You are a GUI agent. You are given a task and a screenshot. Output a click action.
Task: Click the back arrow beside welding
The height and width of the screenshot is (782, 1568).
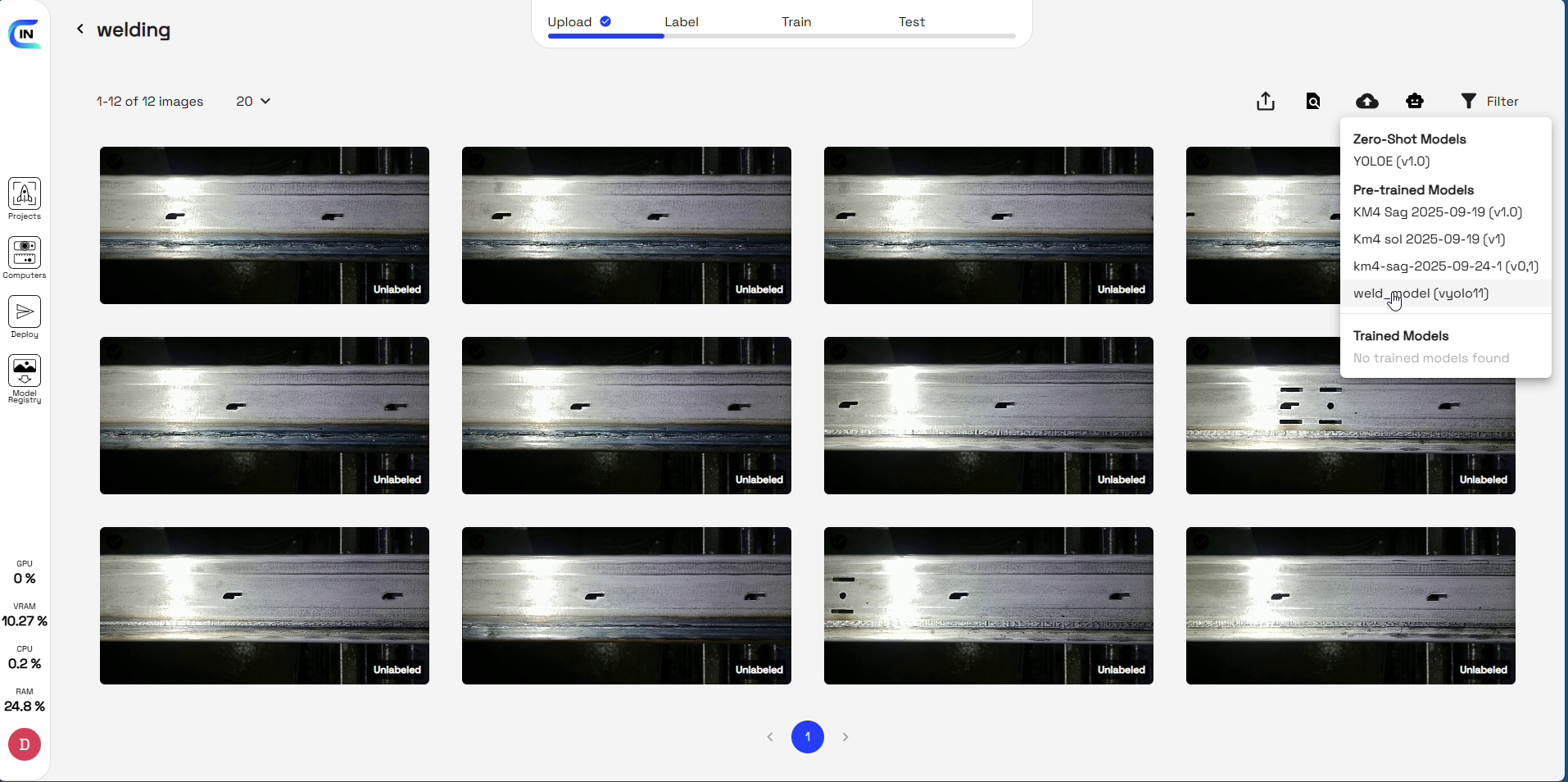point(80,30)
